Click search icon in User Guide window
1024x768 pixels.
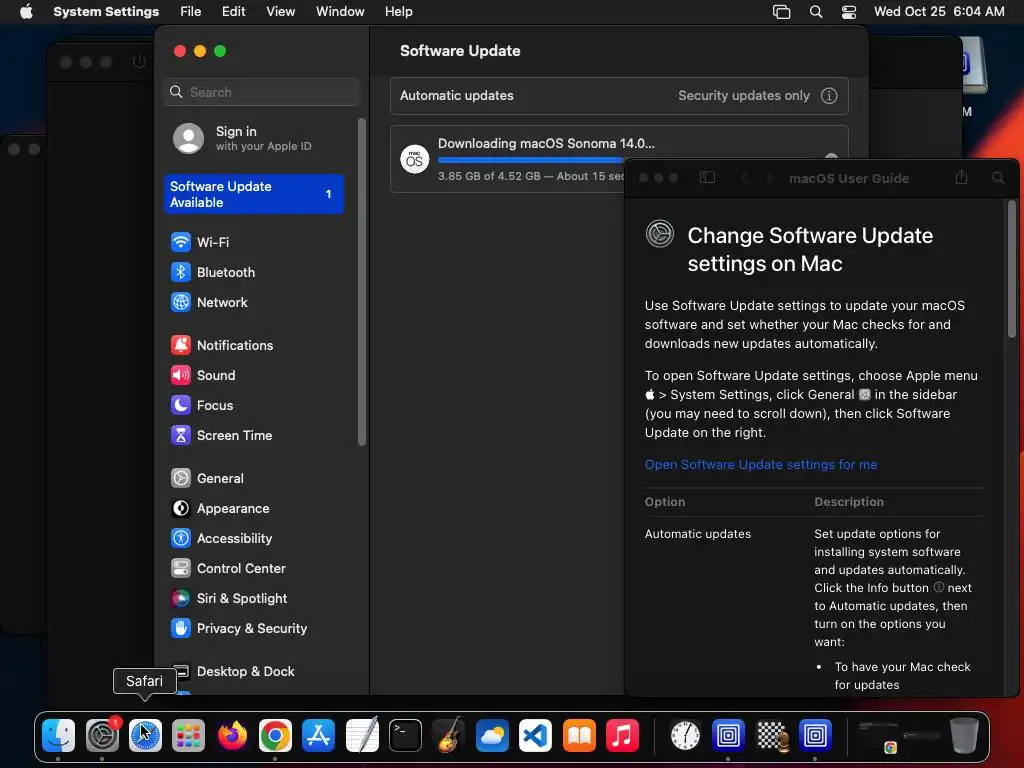pyautogui.click(x=998, y=178)
